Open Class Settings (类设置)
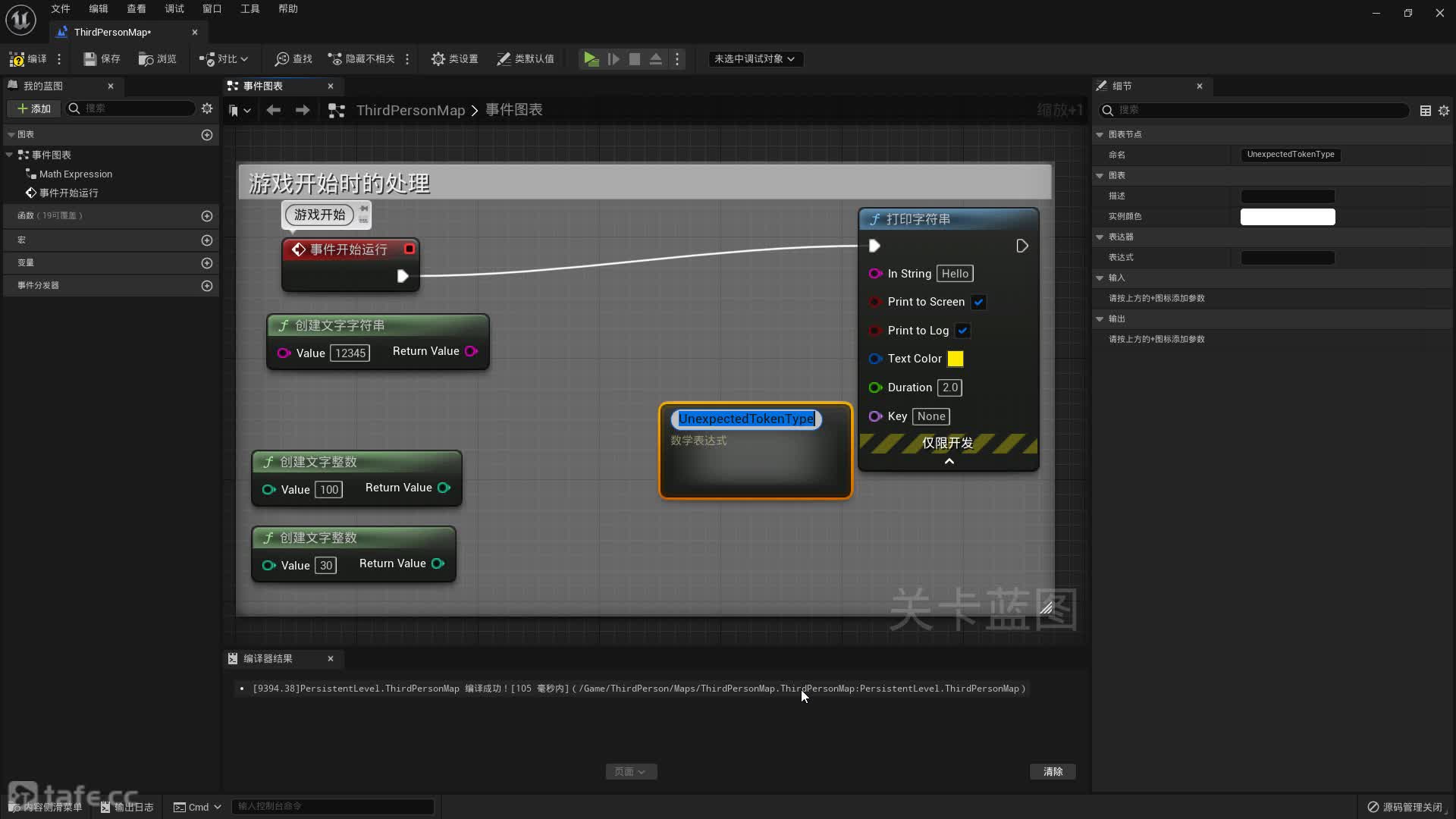 [x=454, y=59]
